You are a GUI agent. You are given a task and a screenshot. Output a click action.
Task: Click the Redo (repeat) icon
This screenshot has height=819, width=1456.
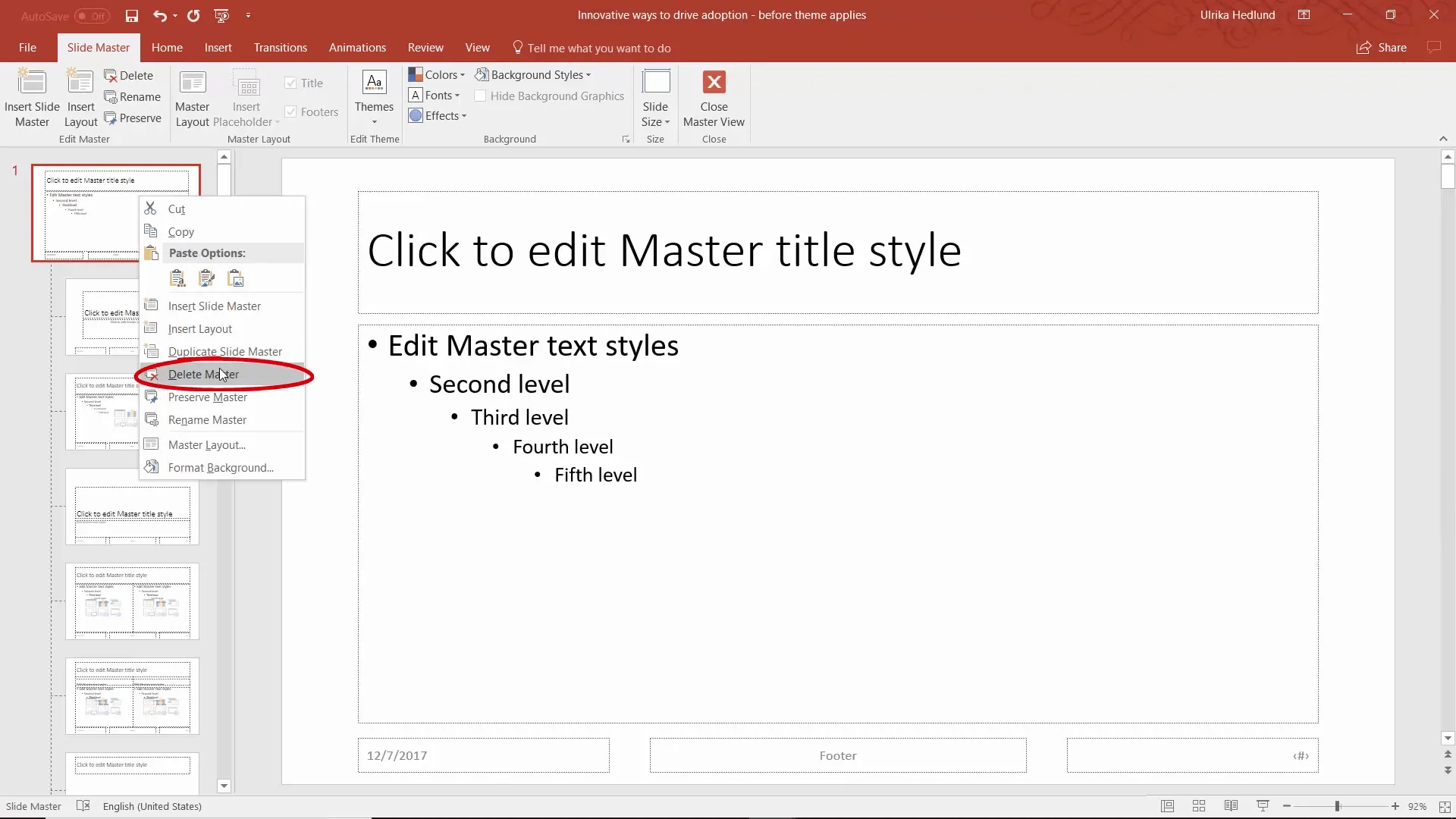click(x=193, y=15)
